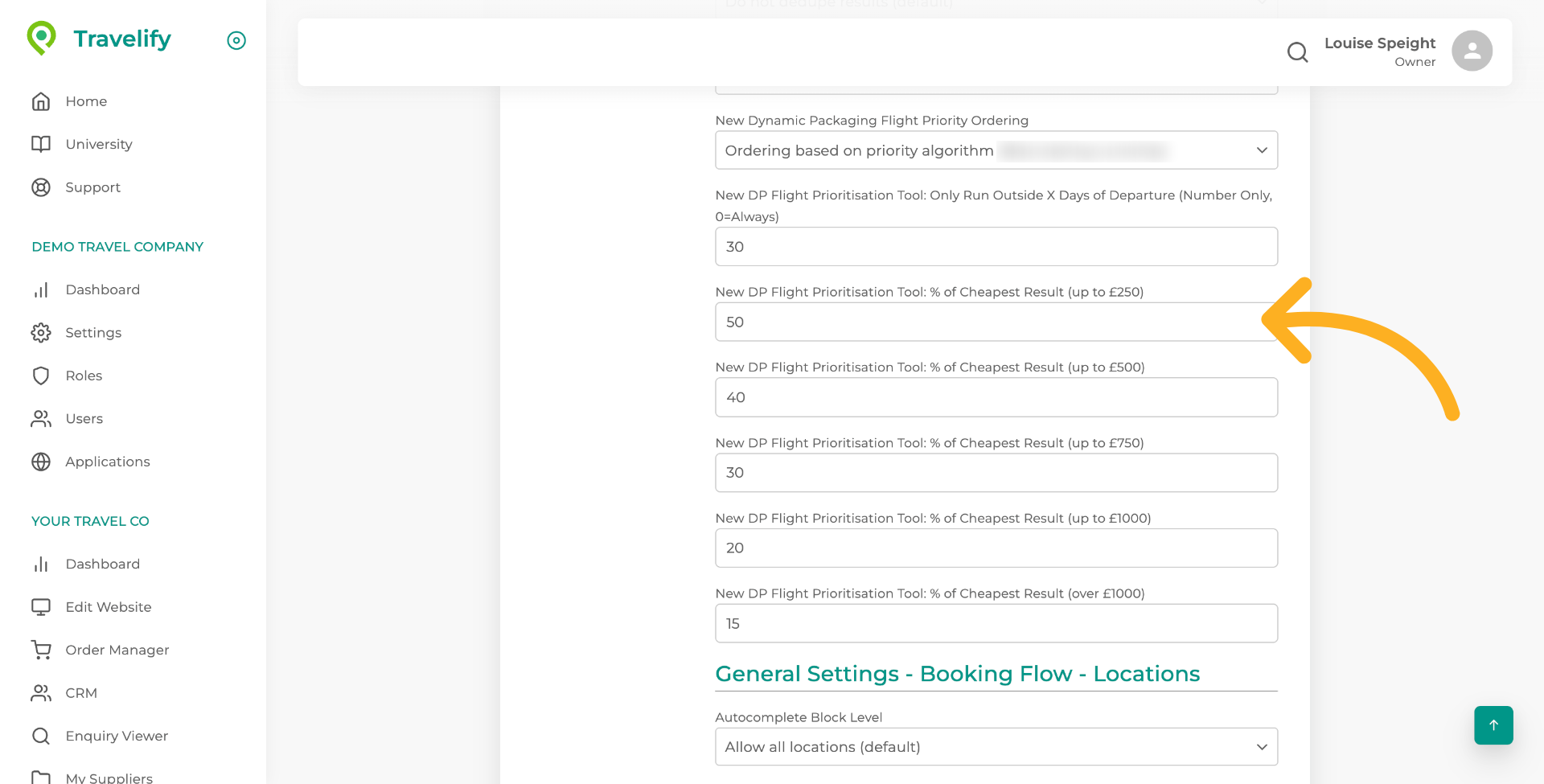The width and height of the screenshot is (1544, 784).
Task: Open the profile avatar icon
Action: (1471, 51)
